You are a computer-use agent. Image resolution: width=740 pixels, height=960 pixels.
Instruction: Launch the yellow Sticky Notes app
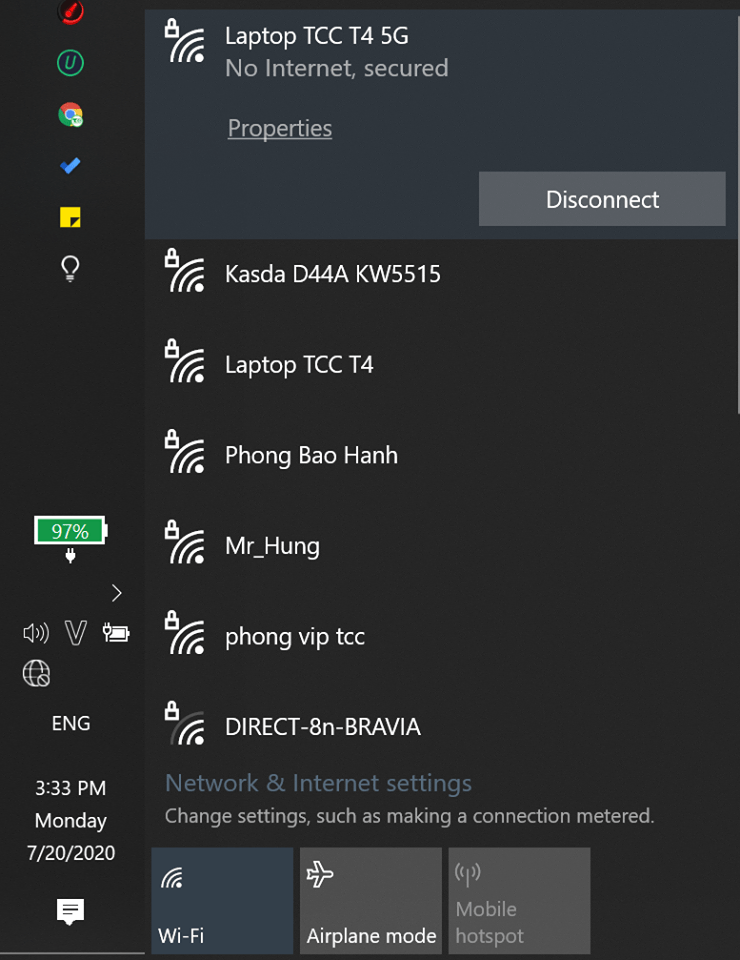click(x=70, y=217)
